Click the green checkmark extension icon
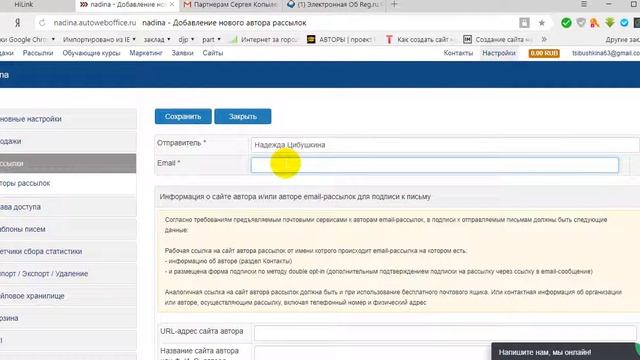This screenshot has width=640, height=360. [566, 23]
